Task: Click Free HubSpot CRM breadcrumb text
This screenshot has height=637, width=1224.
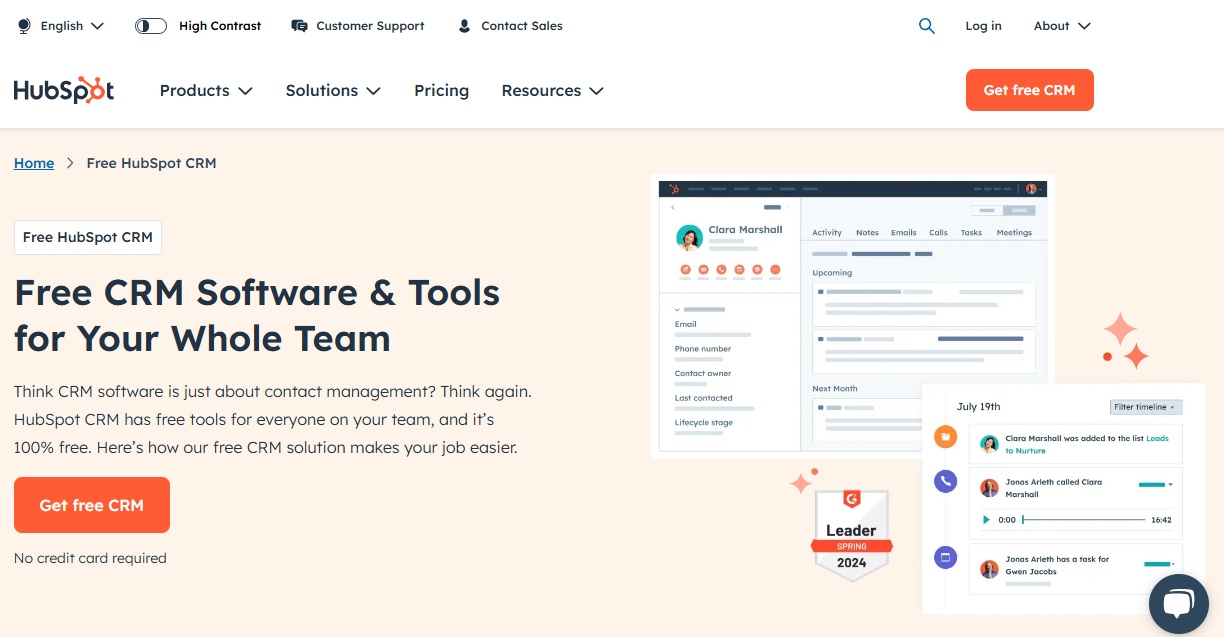Action: click(x=151, y=163)
